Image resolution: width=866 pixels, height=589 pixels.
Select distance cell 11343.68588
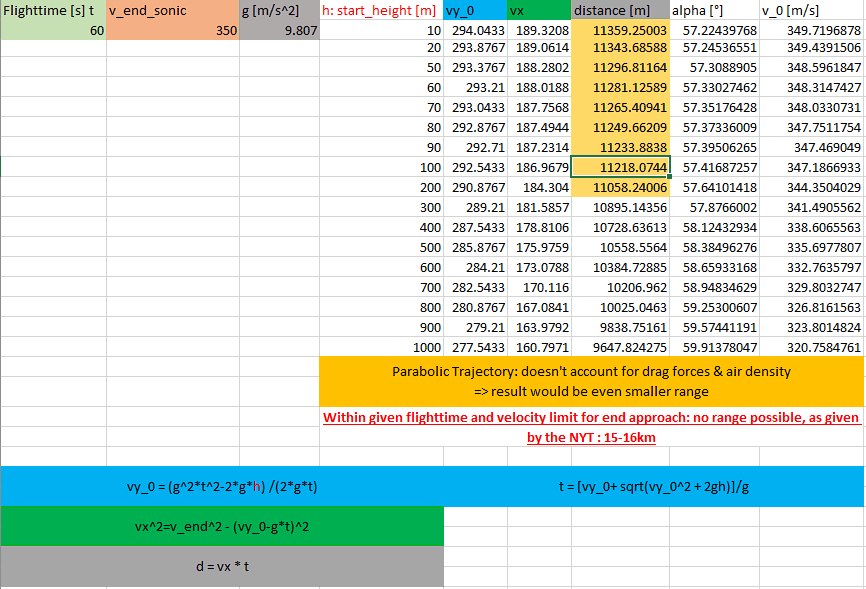[x=621, y=48]
